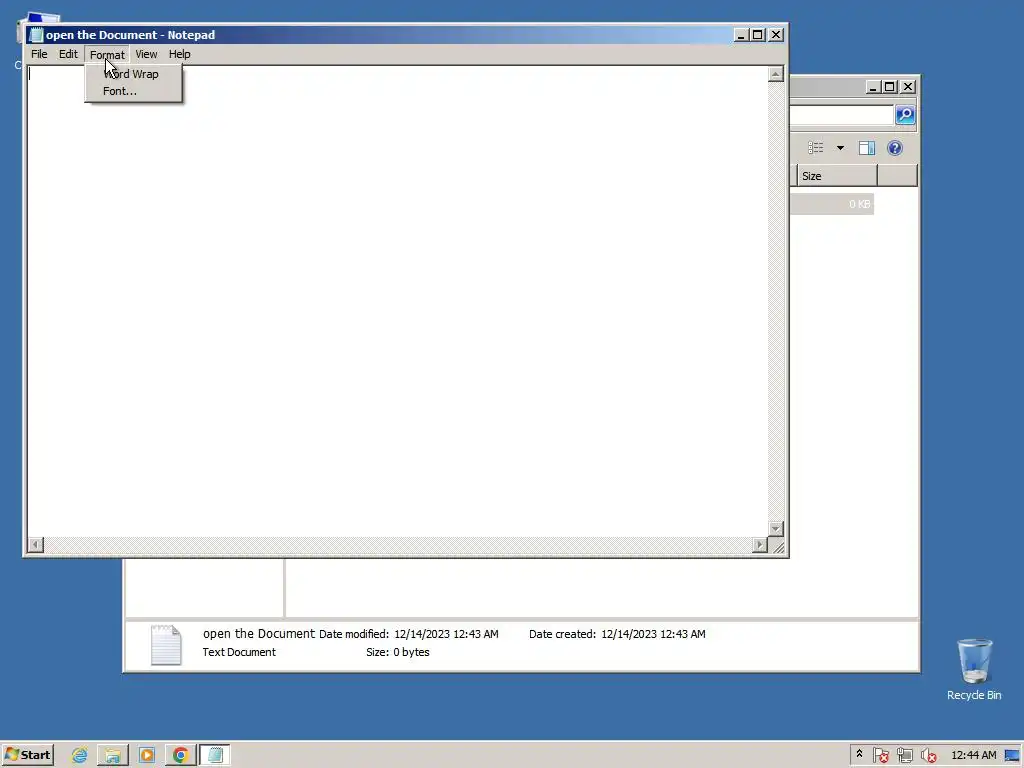Click inside the Explorer search box
Image resolution: width=1024 pixels, height=768 pixels.
point(841,115)
